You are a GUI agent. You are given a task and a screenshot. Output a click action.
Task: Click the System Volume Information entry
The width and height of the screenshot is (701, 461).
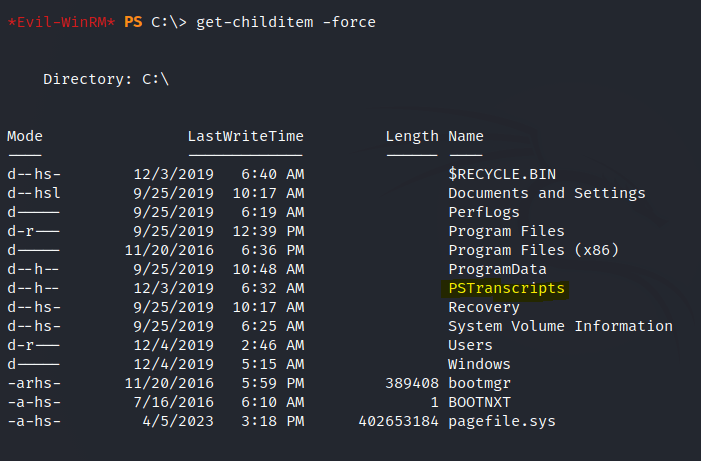[x=560, y=326]
